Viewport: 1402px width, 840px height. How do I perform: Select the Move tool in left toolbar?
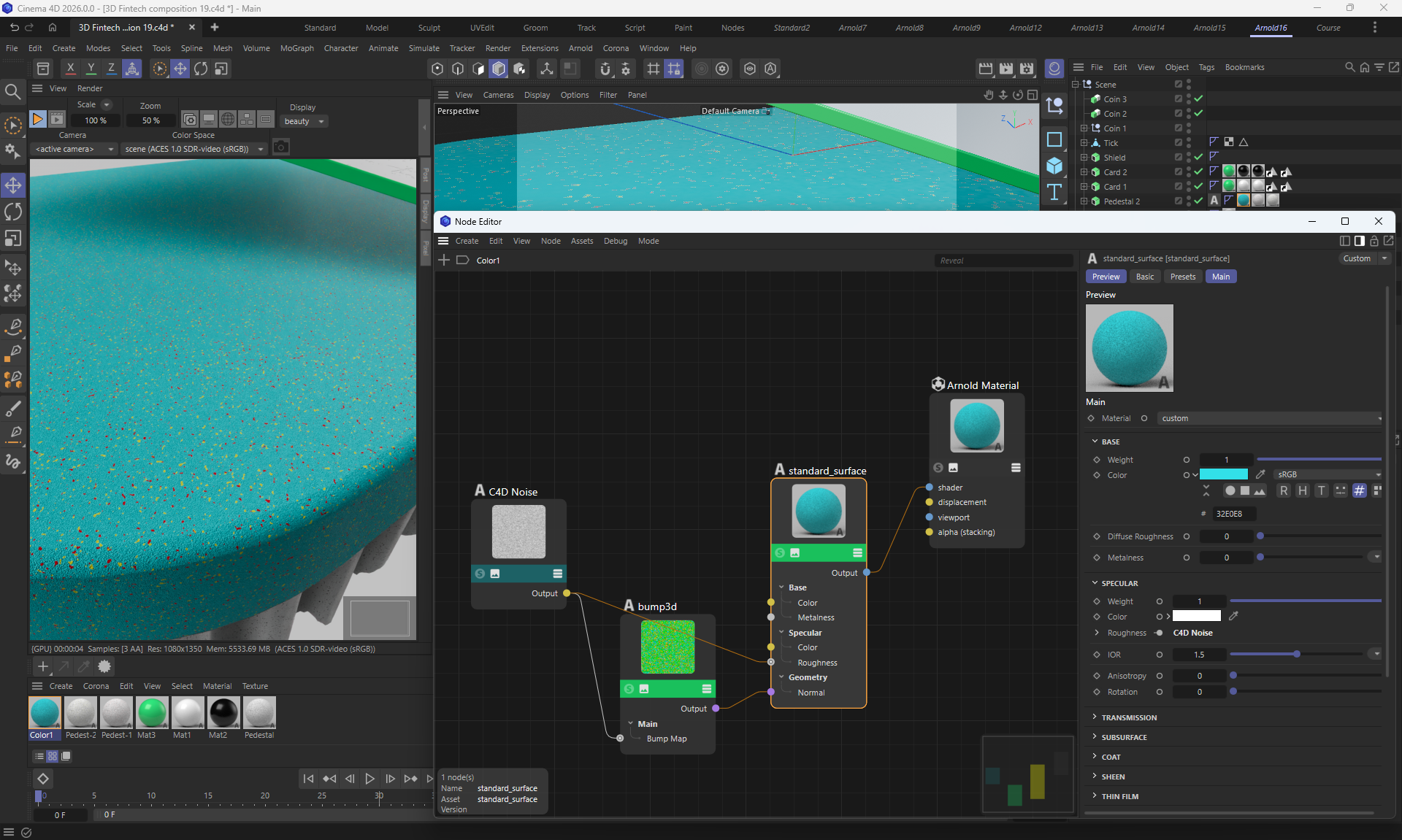[13, 185]
